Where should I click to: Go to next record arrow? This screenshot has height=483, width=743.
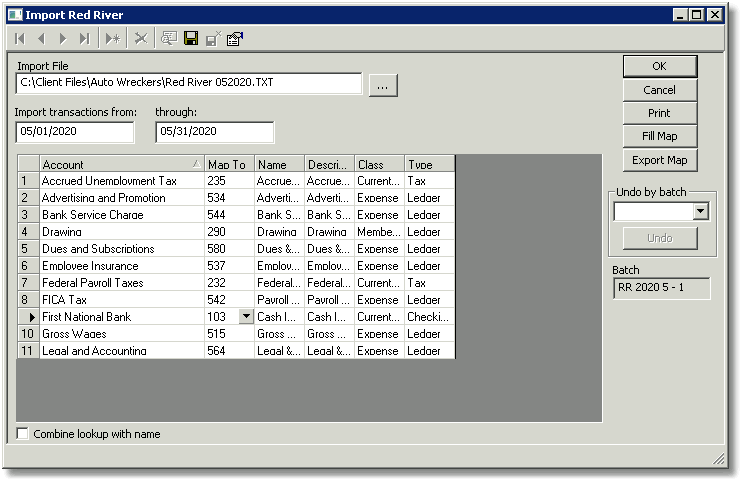point(63,39)
